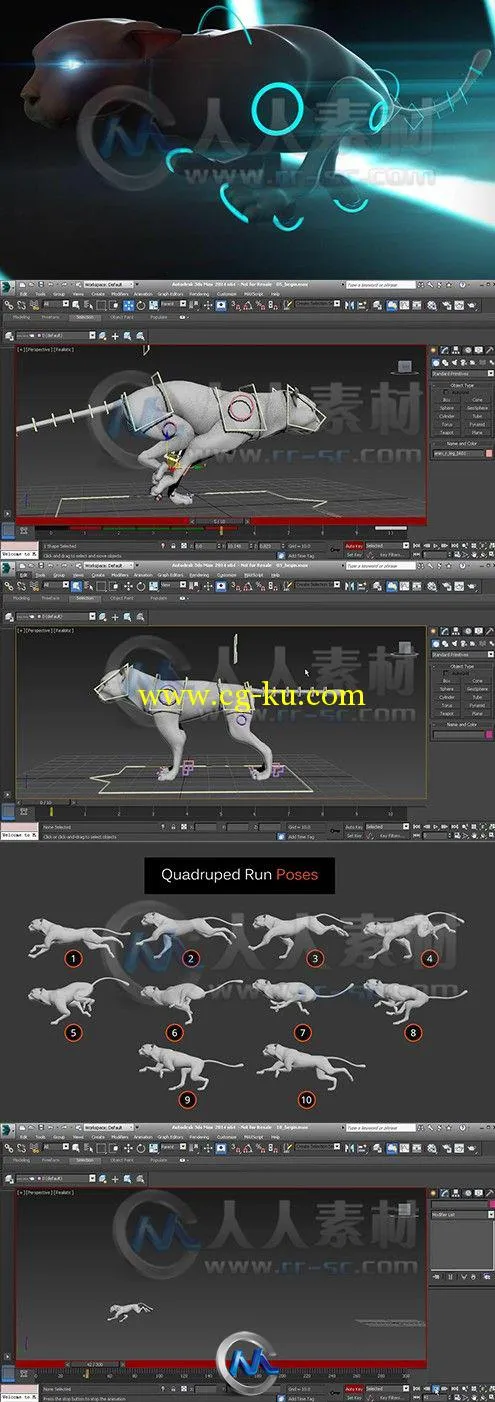
Task: Select the Move tool in middle 3ds Max window
Action: [x=128, y=585]
